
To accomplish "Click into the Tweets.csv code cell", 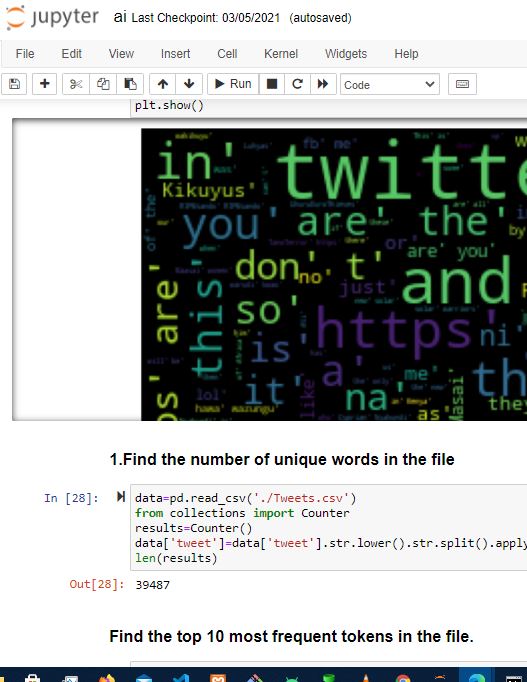I will [x=329, y=527].
